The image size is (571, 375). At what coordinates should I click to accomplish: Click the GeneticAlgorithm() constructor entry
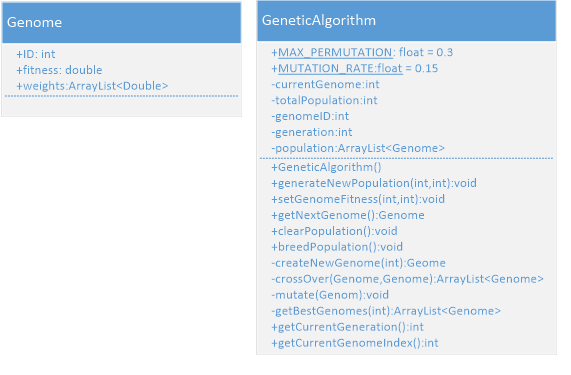pos(326,167)
